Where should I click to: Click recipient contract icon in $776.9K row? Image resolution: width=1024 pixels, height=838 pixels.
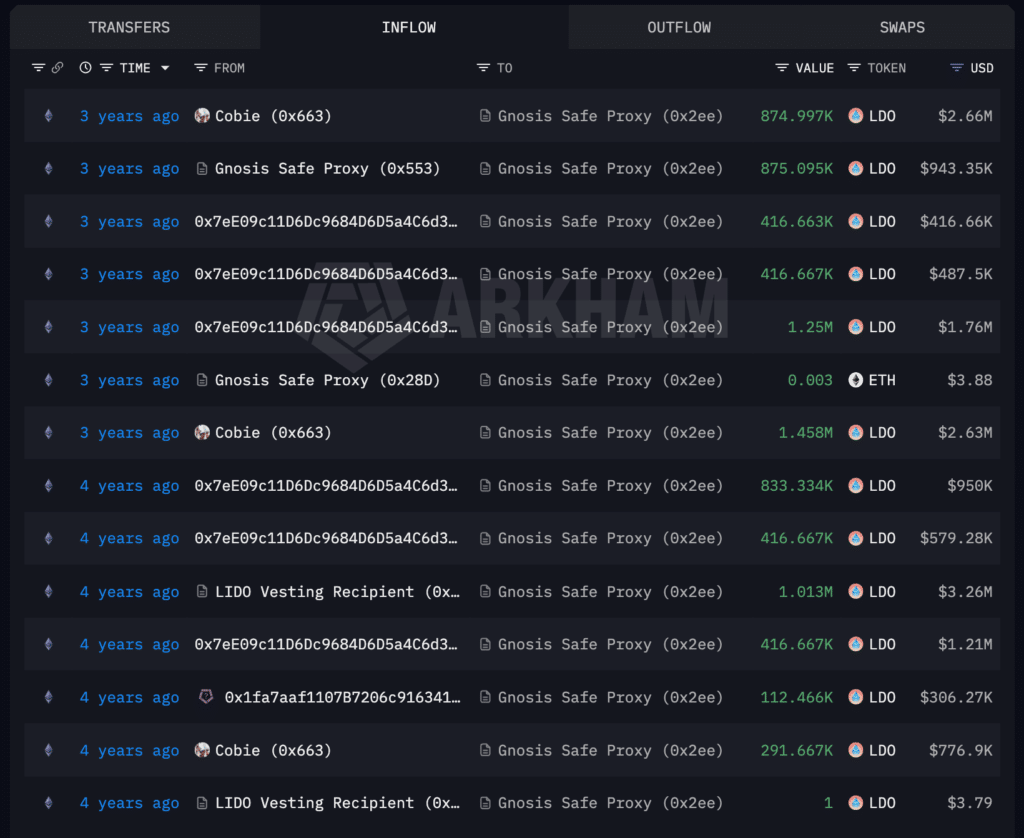click(485, 750)
